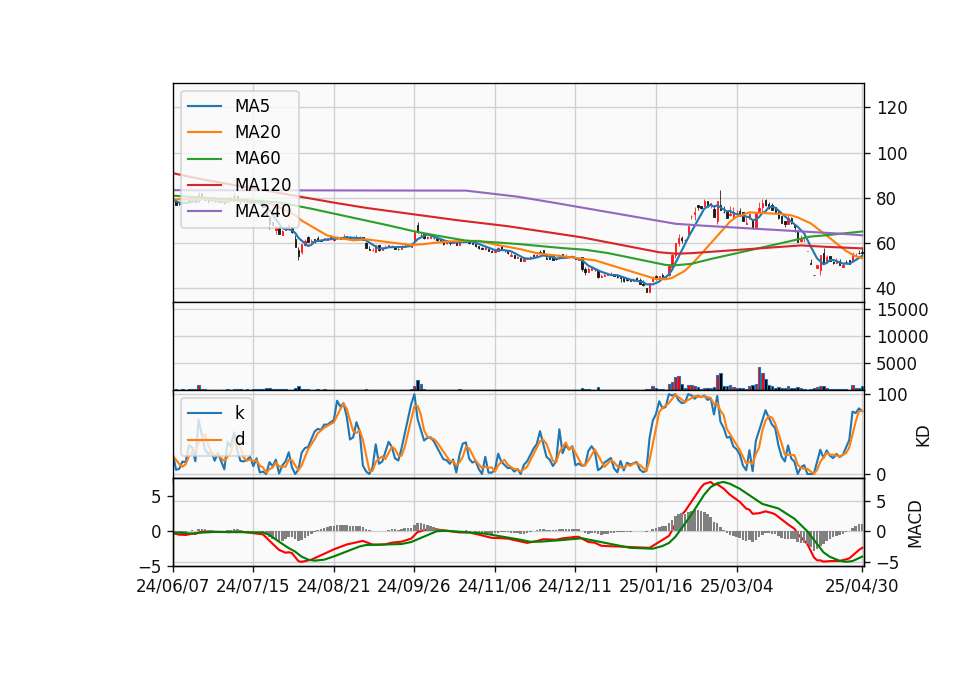Click the 120 price axis label
This screenshot has height=690, width=960.
[x=892, y=108]
